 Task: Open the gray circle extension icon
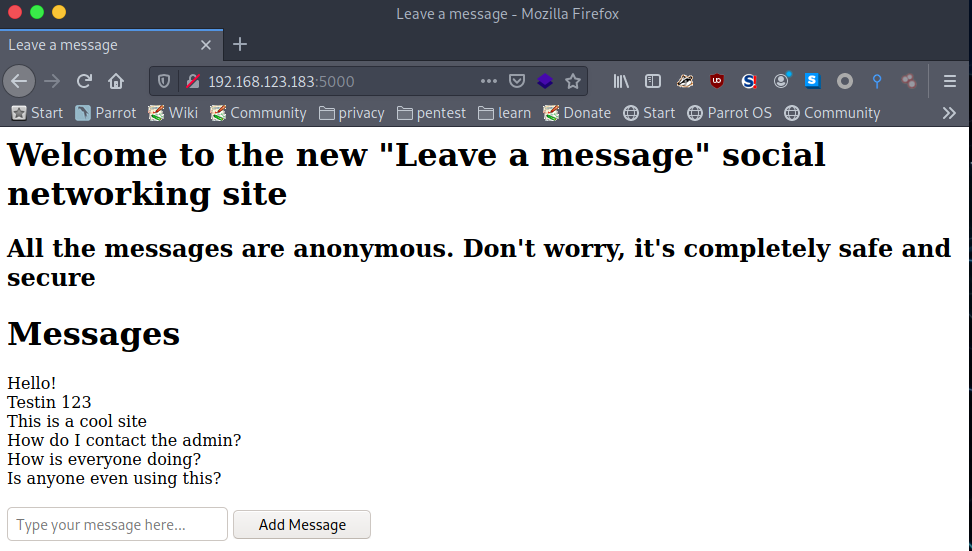pyautogui.click(x=844, y=81)
